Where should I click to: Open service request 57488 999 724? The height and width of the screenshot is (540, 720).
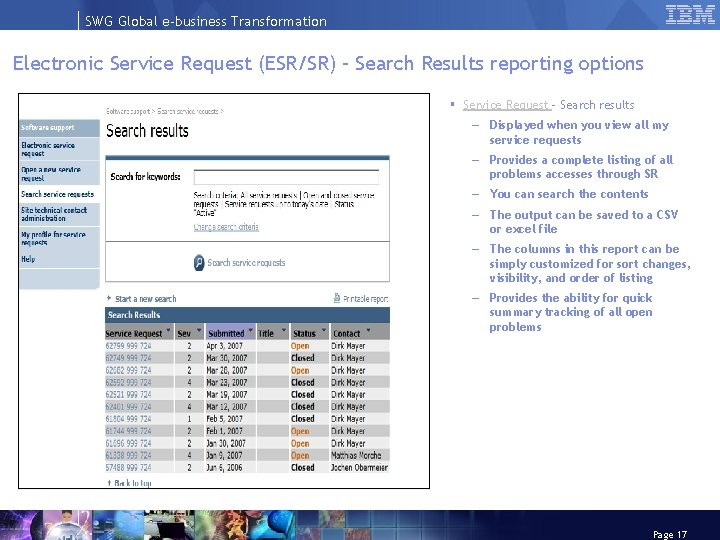click(128, 467)
